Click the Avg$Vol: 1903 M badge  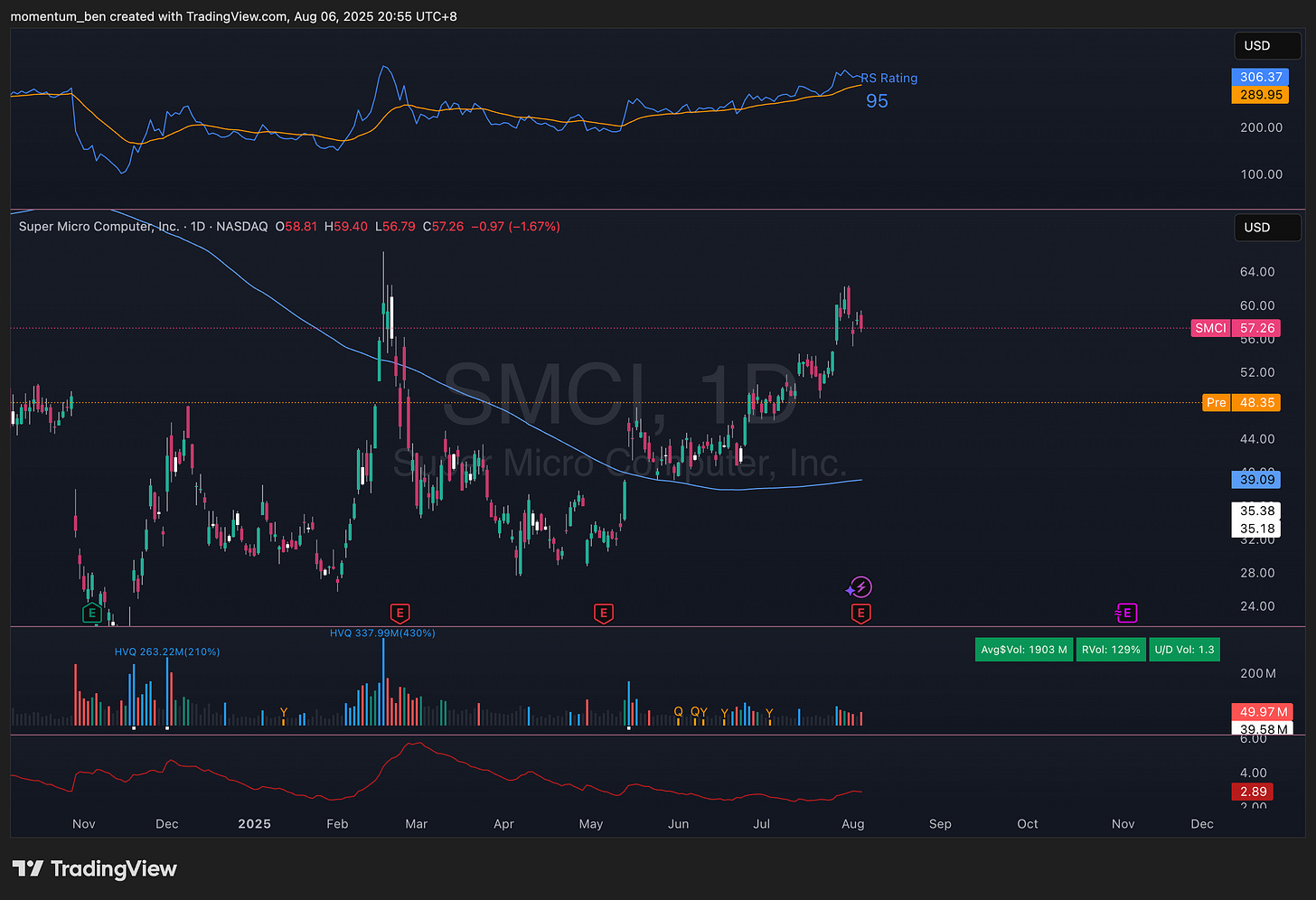(1024, 649)
